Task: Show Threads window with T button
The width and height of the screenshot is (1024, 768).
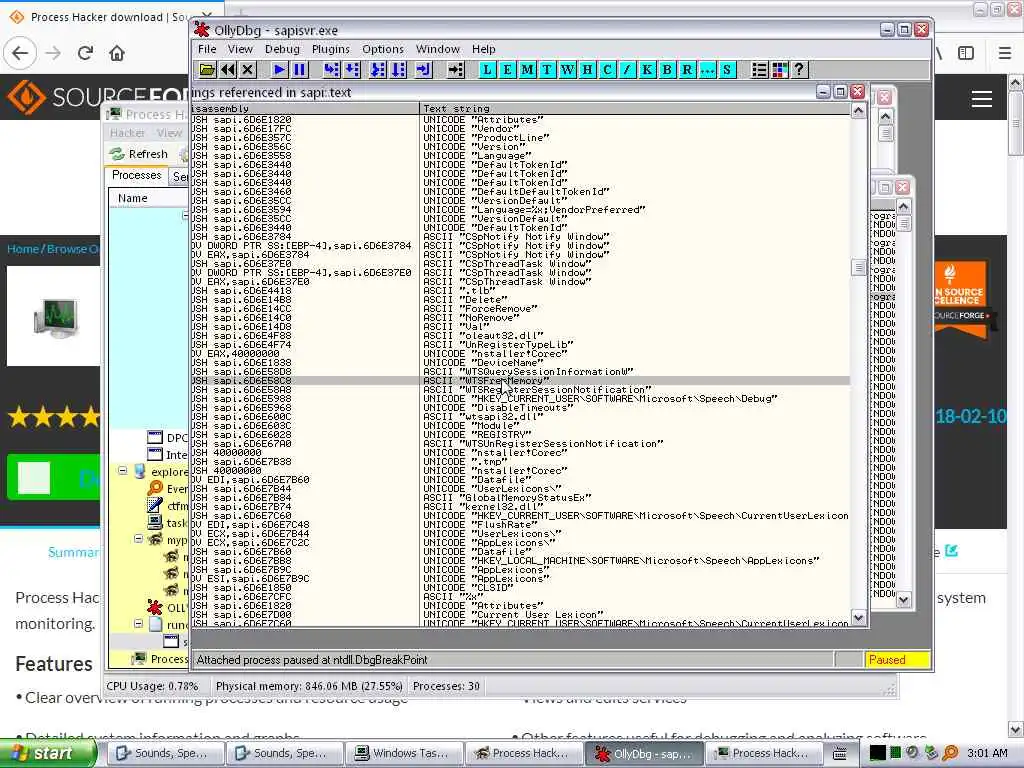Action: coord(547,70)
